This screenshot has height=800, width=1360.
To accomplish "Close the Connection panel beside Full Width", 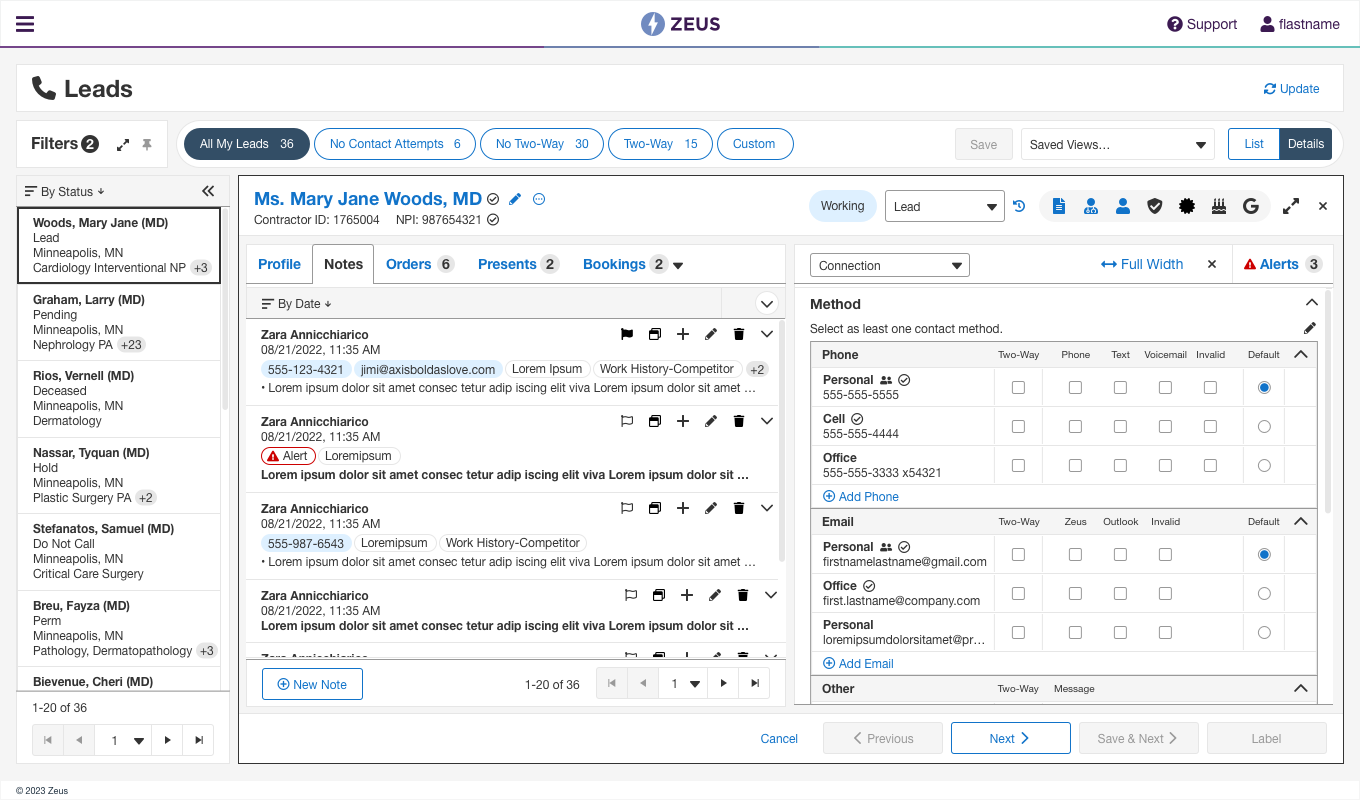I will (x=1212, y=264).
